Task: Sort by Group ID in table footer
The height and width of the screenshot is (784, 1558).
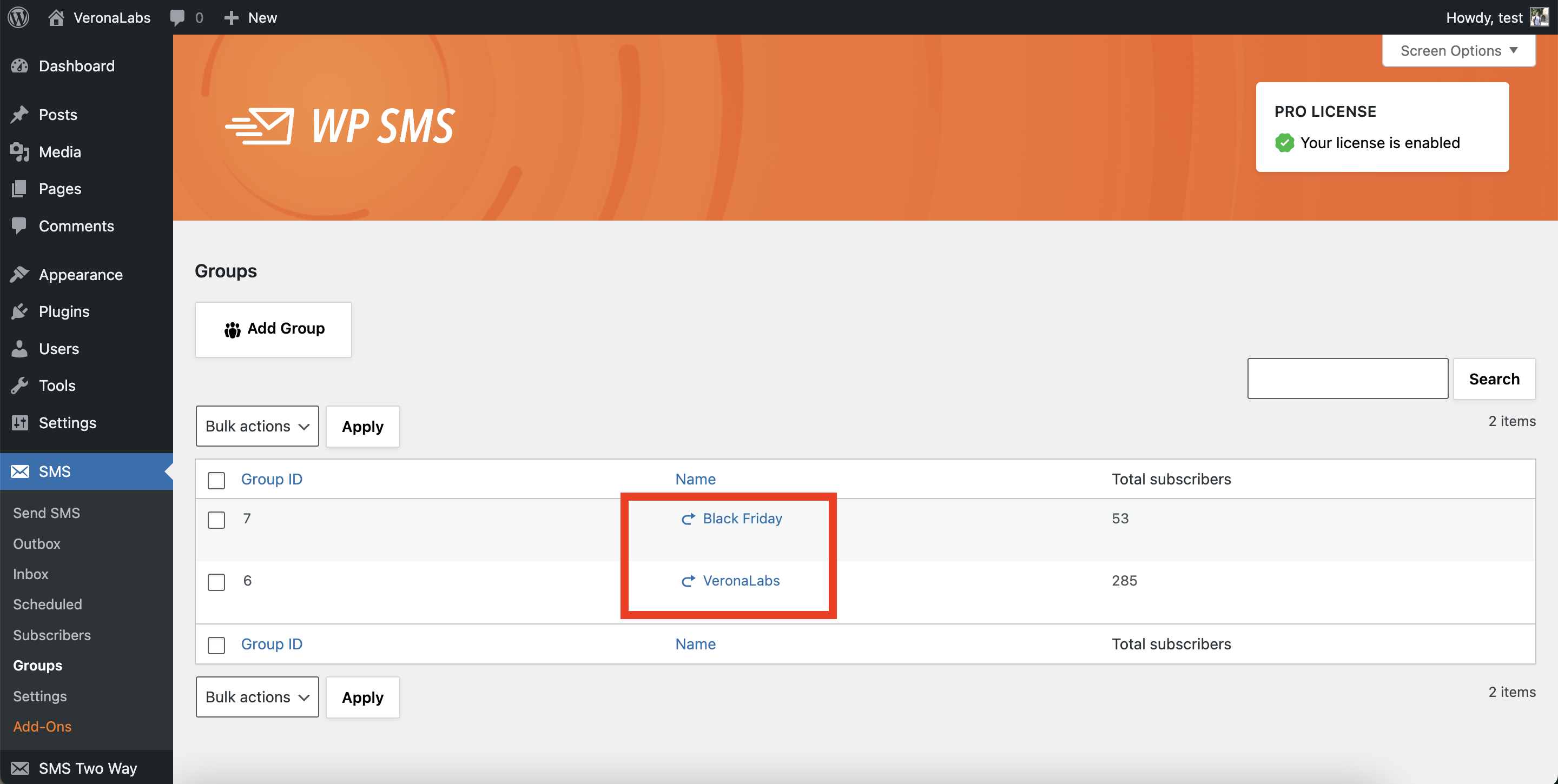Action: point(272,645)
